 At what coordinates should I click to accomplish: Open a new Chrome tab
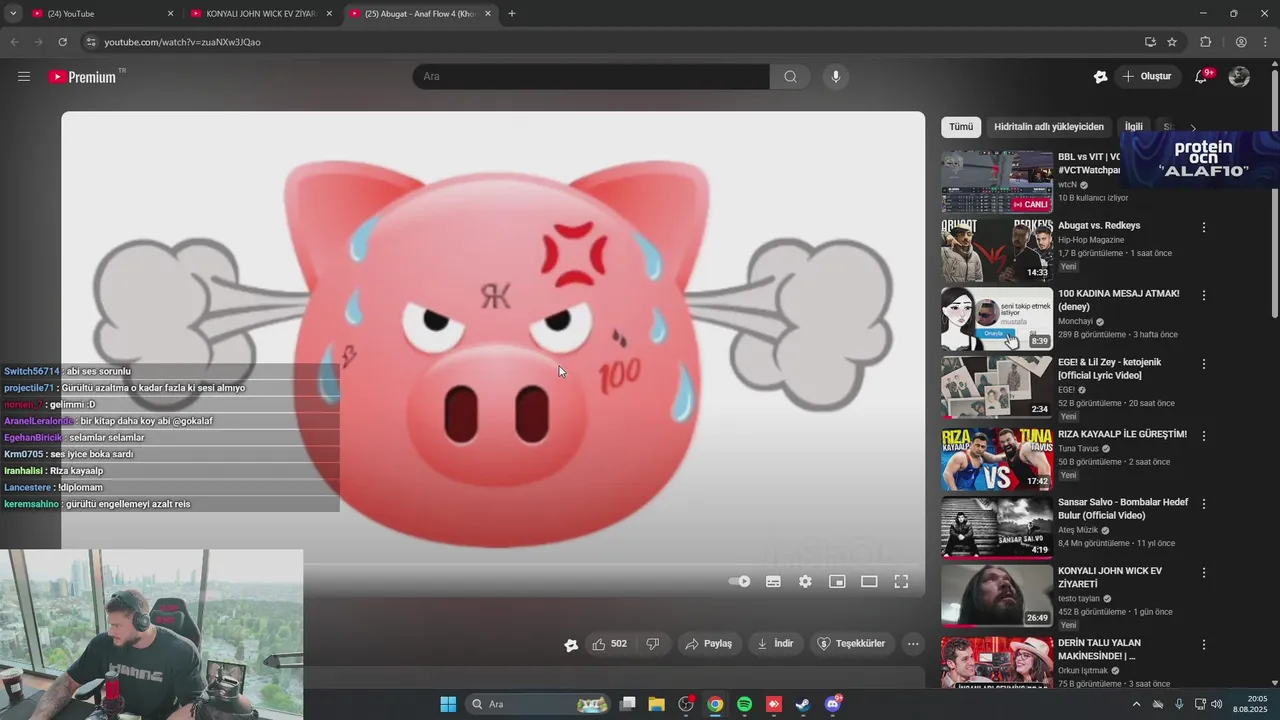coord(512,14)
